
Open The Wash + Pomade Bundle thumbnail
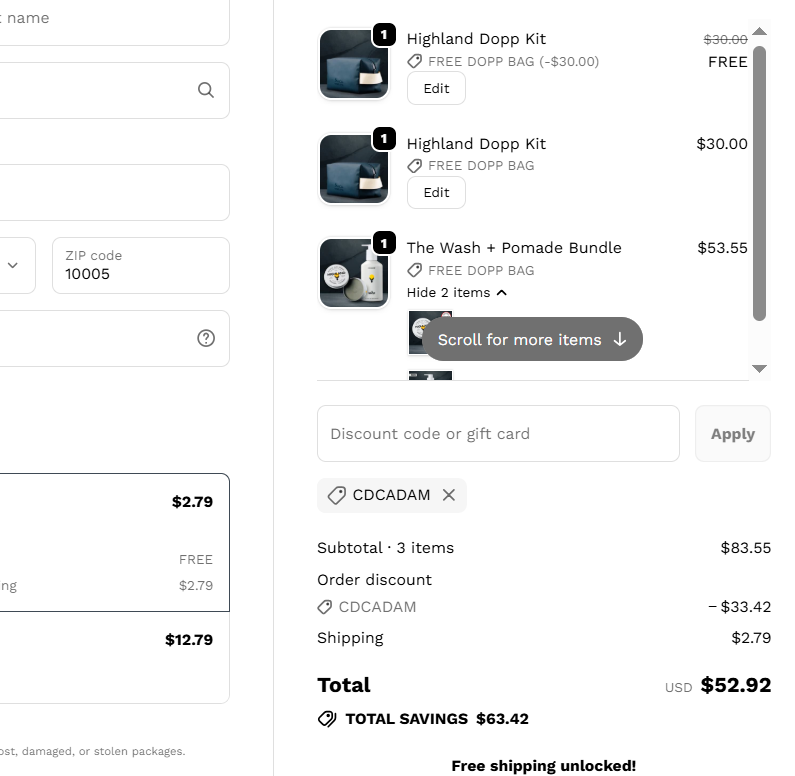click(353, 273)
